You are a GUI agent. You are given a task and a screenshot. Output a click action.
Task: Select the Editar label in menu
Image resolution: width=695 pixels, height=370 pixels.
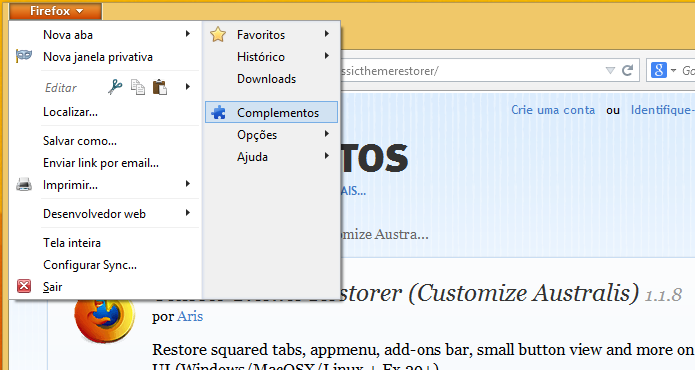pos(60,88)
